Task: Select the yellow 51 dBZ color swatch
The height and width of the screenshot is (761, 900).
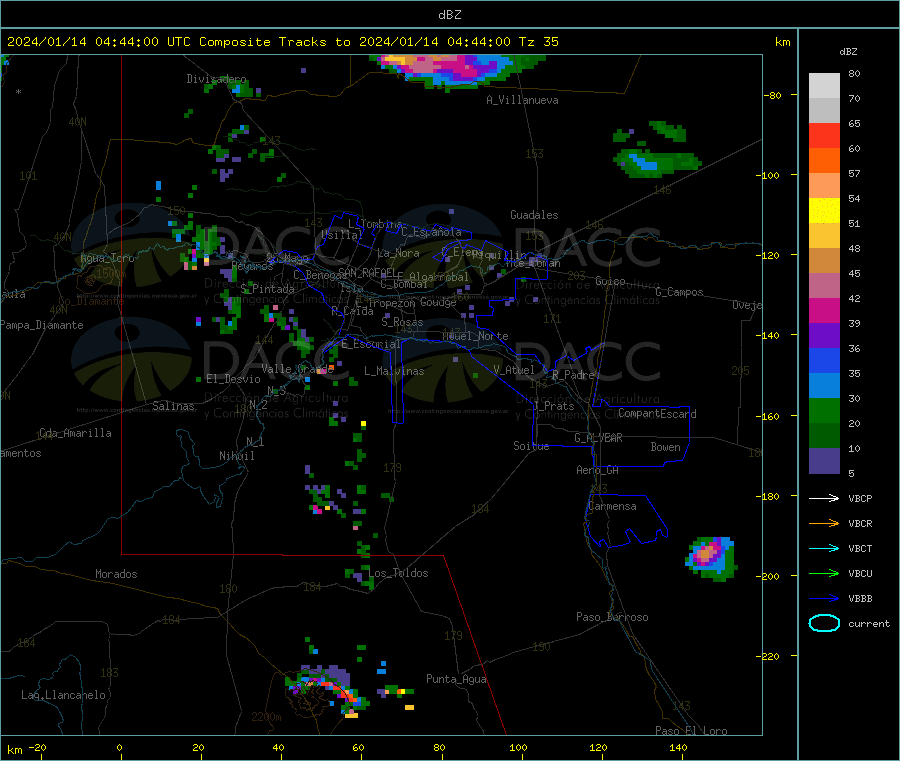Action: point(824,211)
